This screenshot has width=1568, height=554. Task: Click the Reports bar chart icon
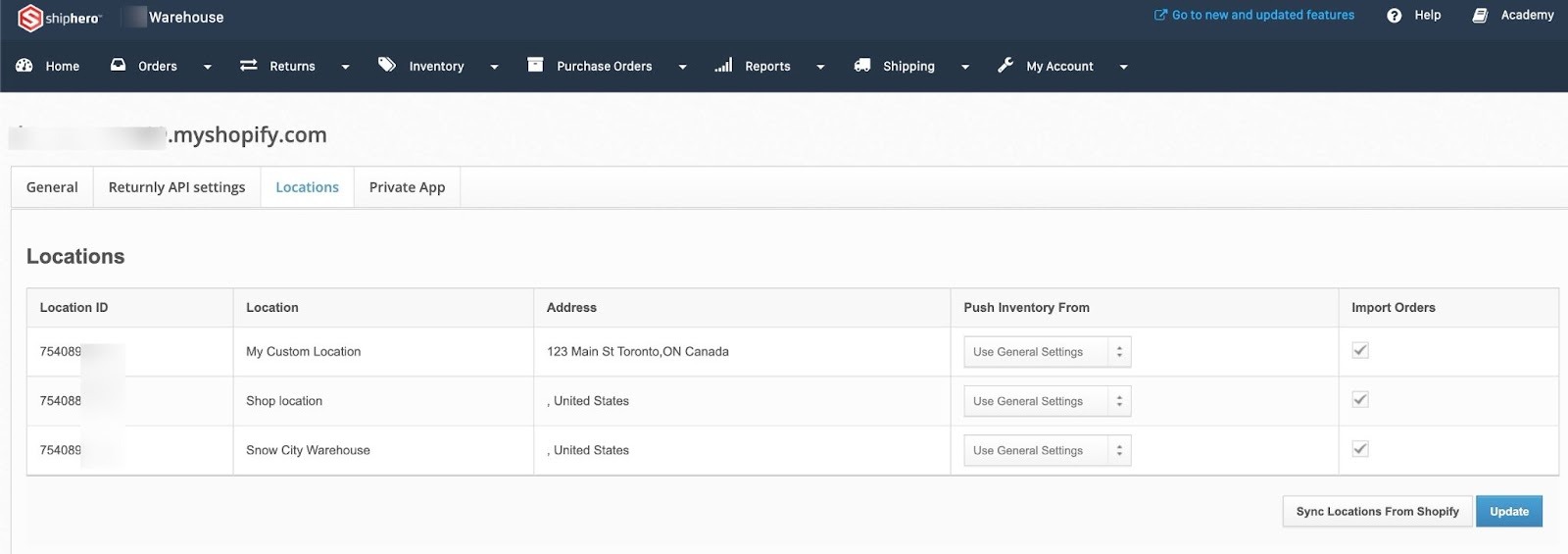pos(723,66)
